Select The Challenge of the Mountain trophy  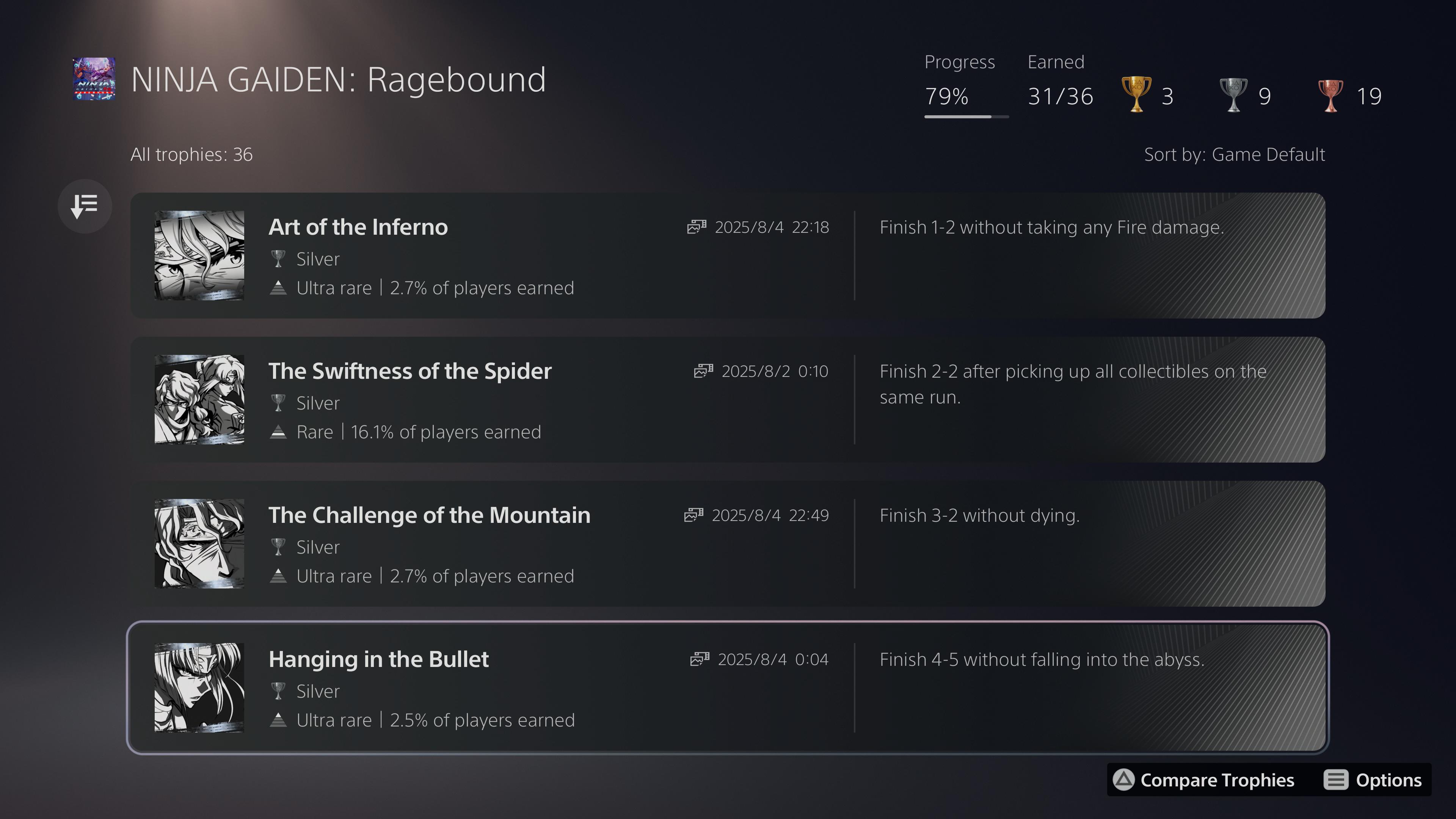(x=728, y=544)
